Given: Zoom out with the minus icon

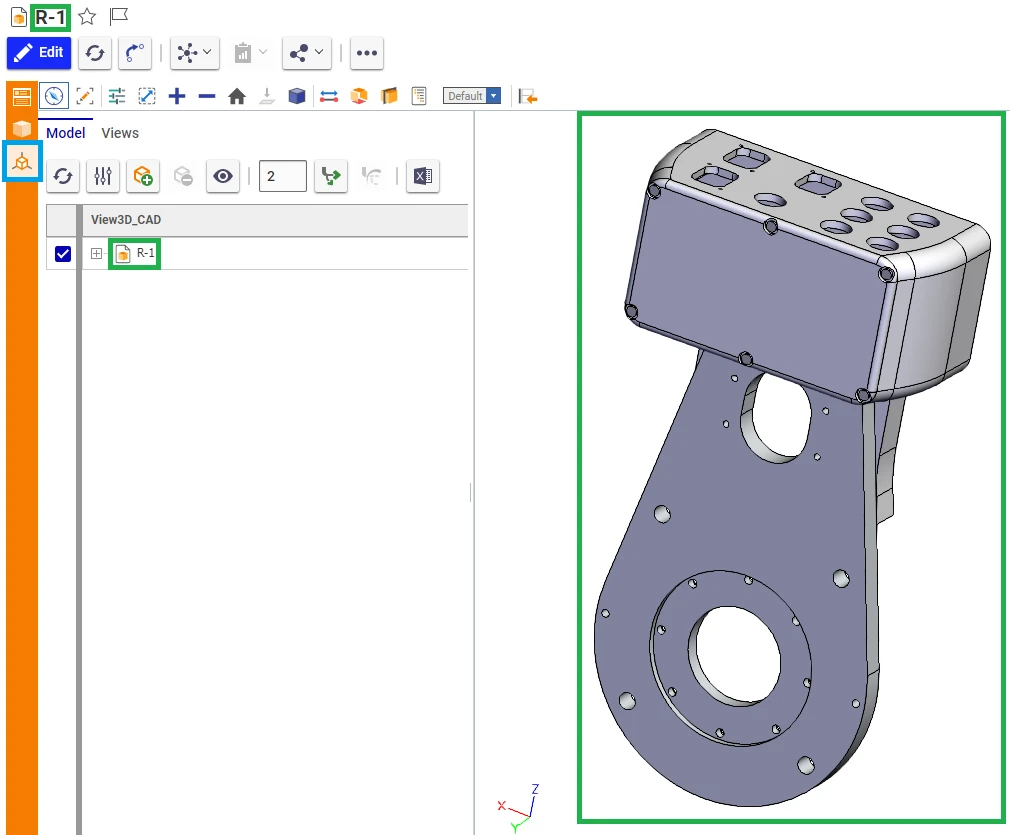Looking at the screenshot, I should tap(207, 96).
